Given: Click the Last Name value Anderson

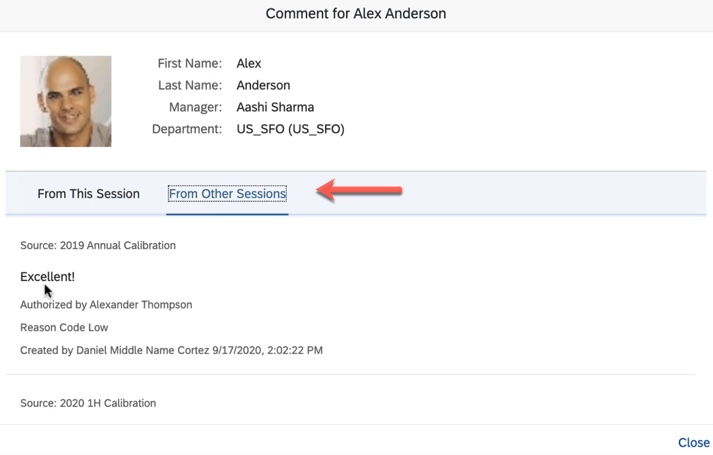Looking at the screenshot, I should (263, 85).
